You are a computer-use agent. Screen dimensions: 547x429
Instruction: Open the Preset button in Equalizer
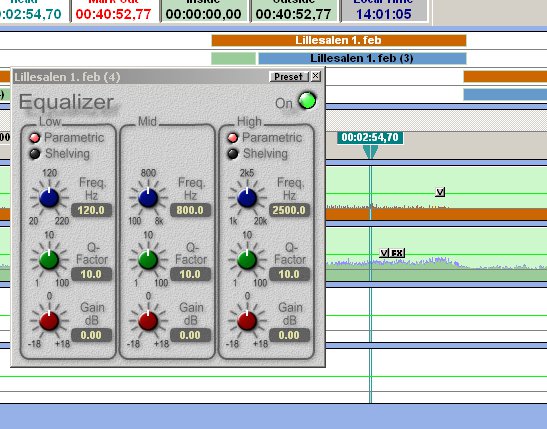coord(289,76)
